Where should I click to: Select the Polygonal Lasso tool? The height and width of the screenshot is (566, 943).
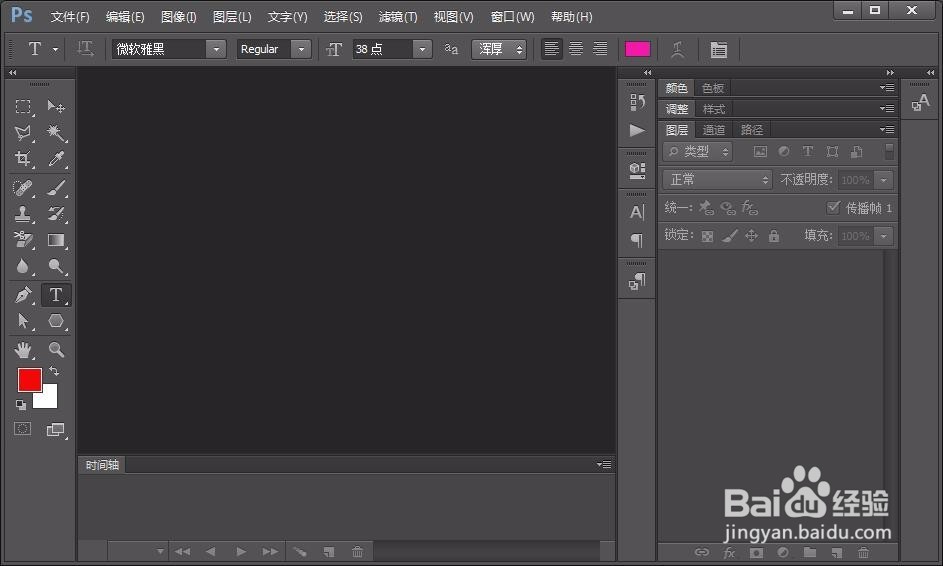coord(23,132)
